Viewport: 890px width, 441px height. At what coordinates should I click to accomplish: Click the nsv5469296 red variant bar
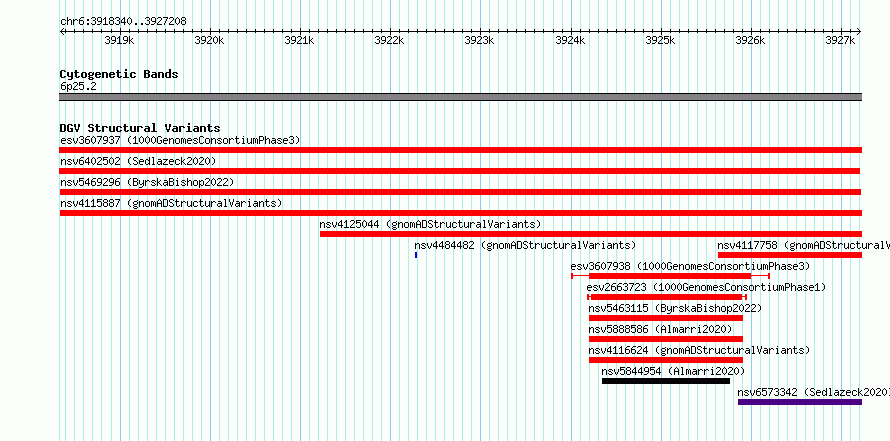pos(460,192)
